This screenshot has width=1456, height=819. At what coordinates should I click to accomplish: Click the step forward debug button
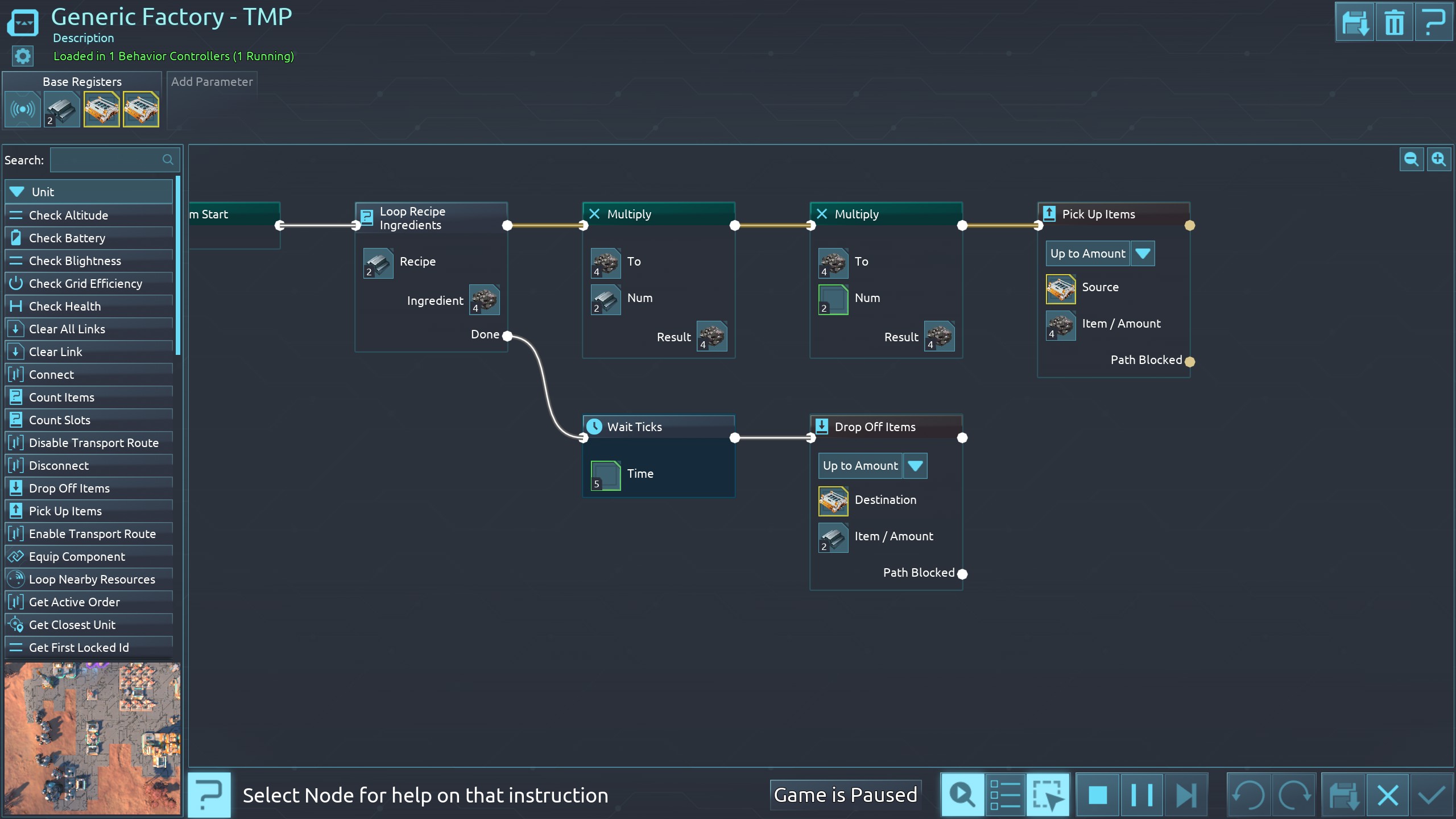(1185, 795)
